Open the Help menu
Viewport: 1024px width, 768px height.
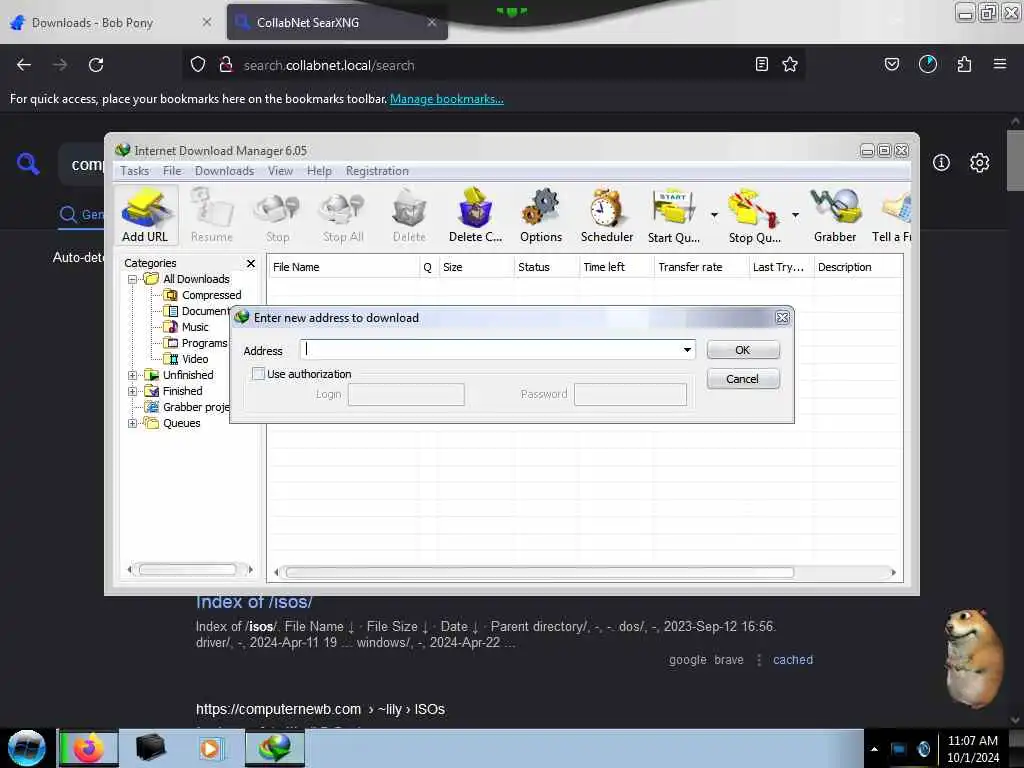coord(319,170)
